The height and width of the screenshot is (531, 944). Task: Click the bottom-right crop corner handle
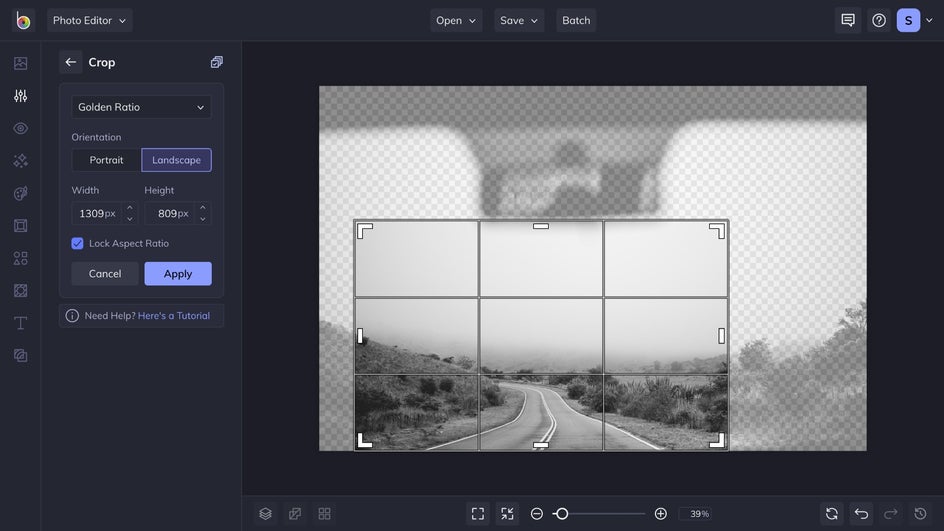coord(717,441)
